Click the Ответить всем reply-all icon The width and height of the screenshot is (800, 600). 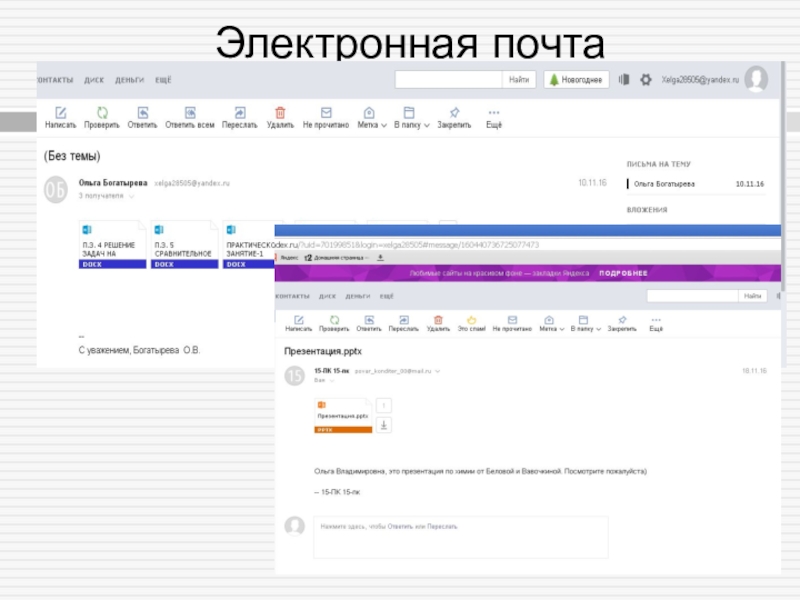(x=189, y=113)
